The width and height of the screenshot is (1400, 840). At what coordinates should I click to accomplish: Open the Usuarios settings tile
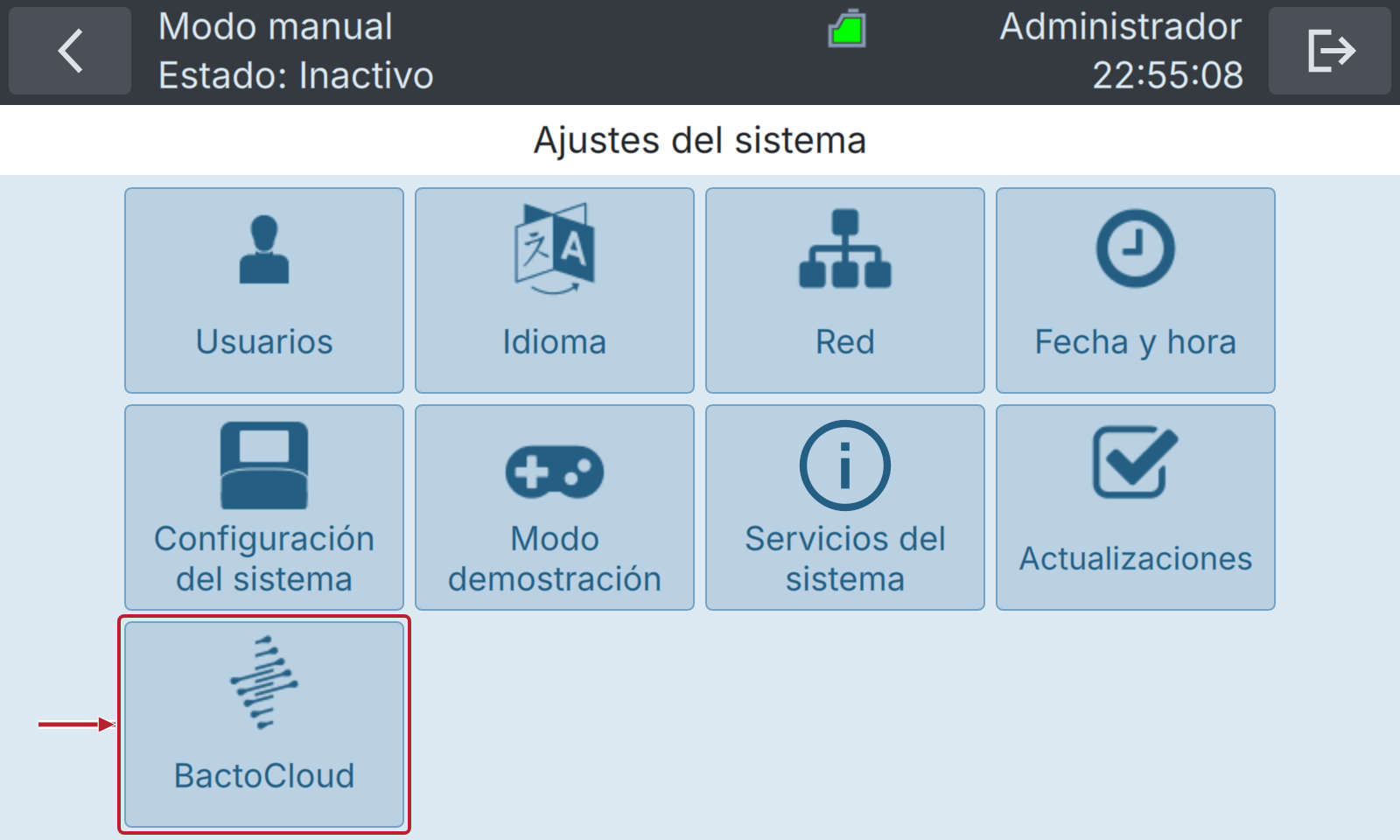click(x=264, y=290)
